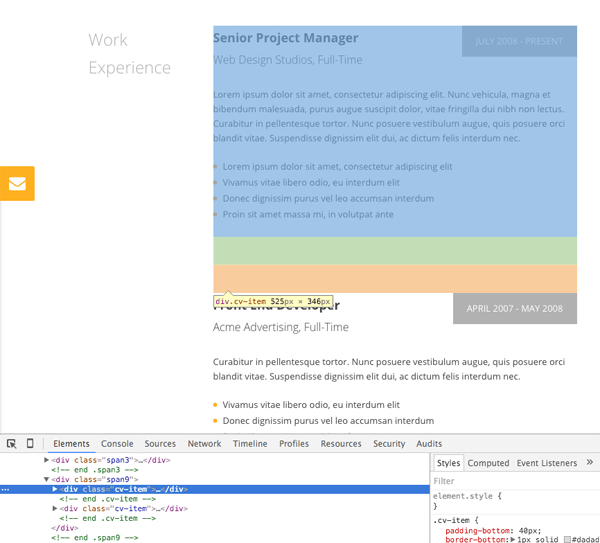
Task: Expand the span3 div node
Action: [x=46, y=460]
